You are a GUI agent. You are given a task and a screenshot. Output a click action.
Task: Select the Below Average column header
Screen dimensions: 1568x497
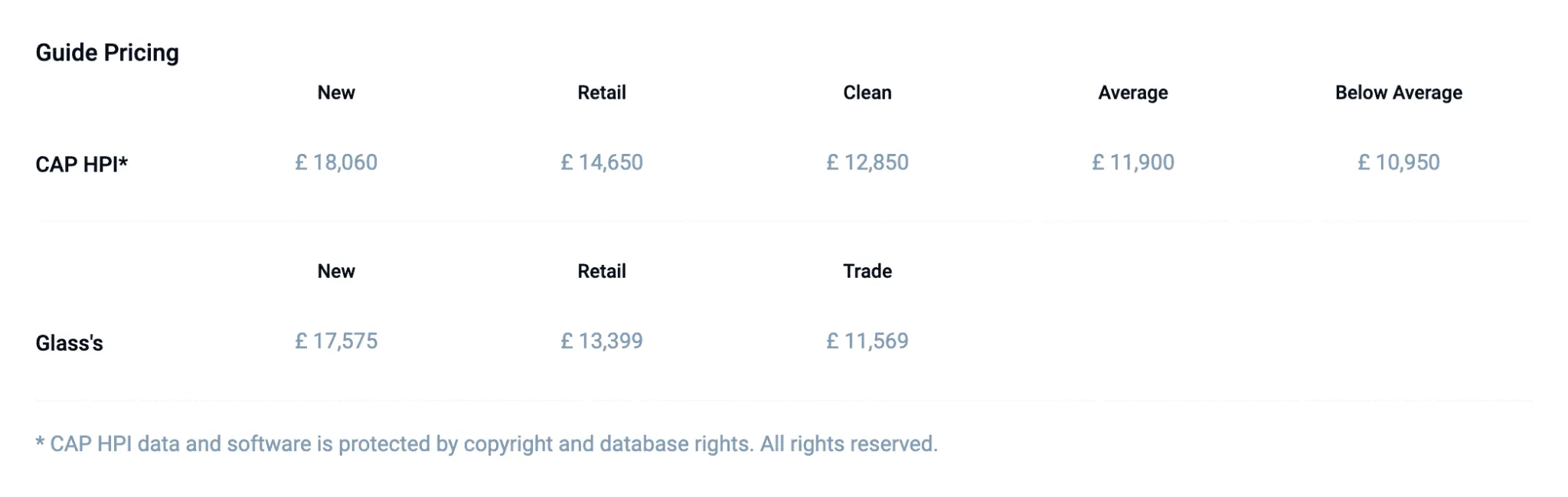1399,93
